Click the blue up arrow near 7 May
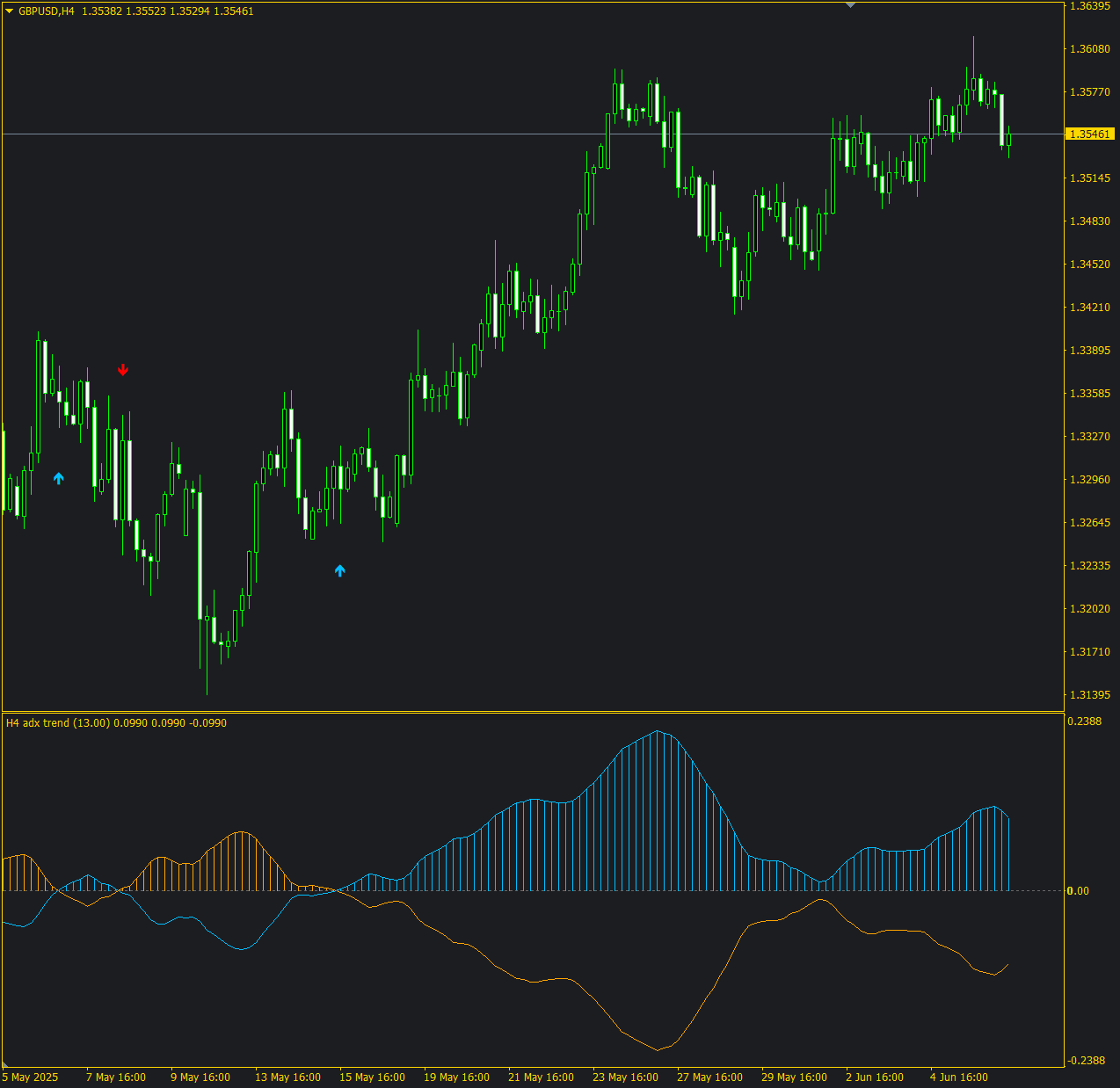This screenshot has width=1120, height=1088. 59,478
